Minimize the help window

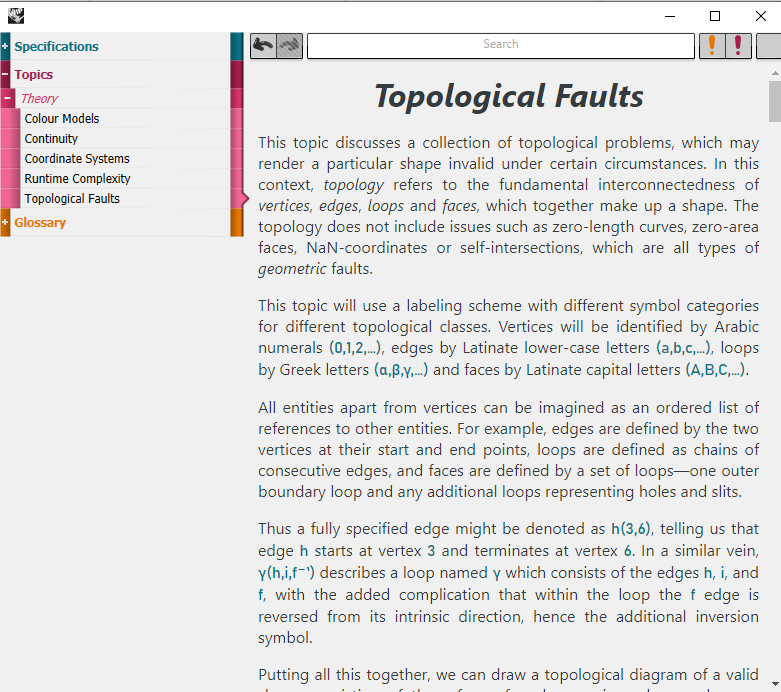coord(670,16)
